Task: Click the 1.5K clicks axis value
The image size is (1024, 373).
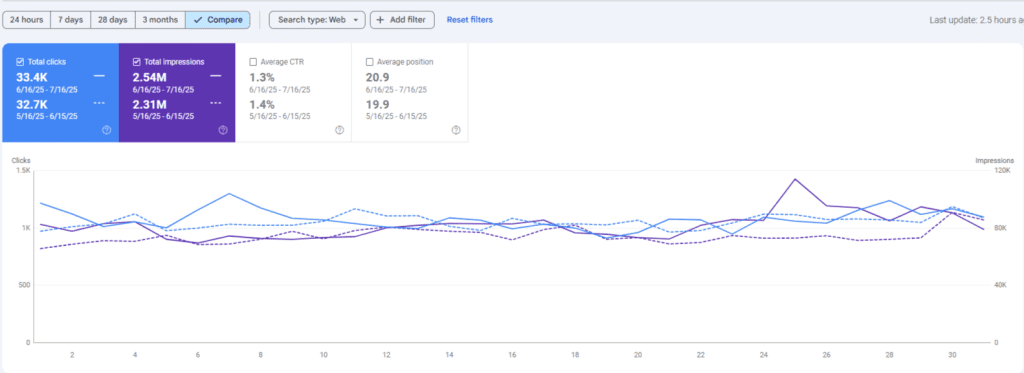Action: click(x=24, y=170)
